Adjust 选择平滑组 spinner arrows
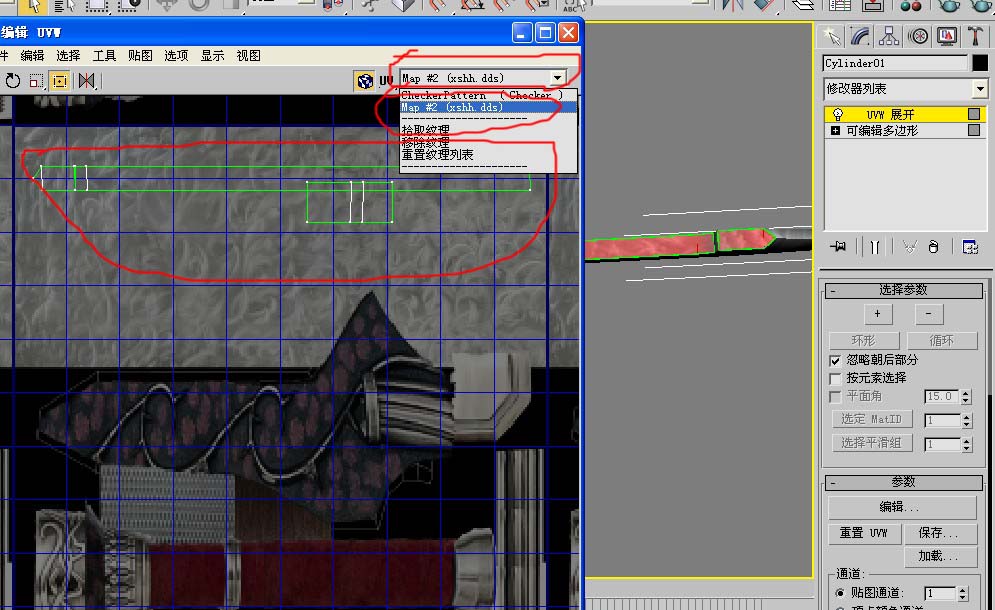995x610 pixels. pos(966,444)
